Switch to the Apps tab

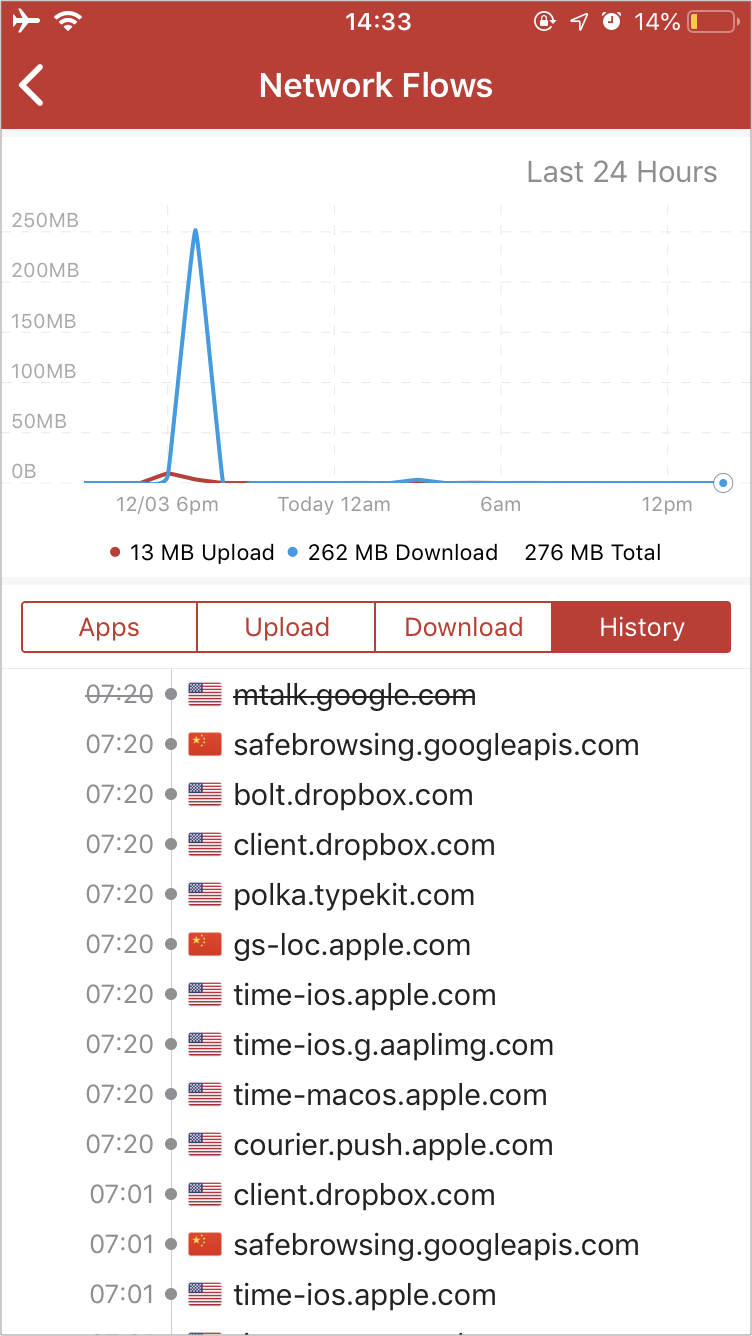[x=109, y=627]
